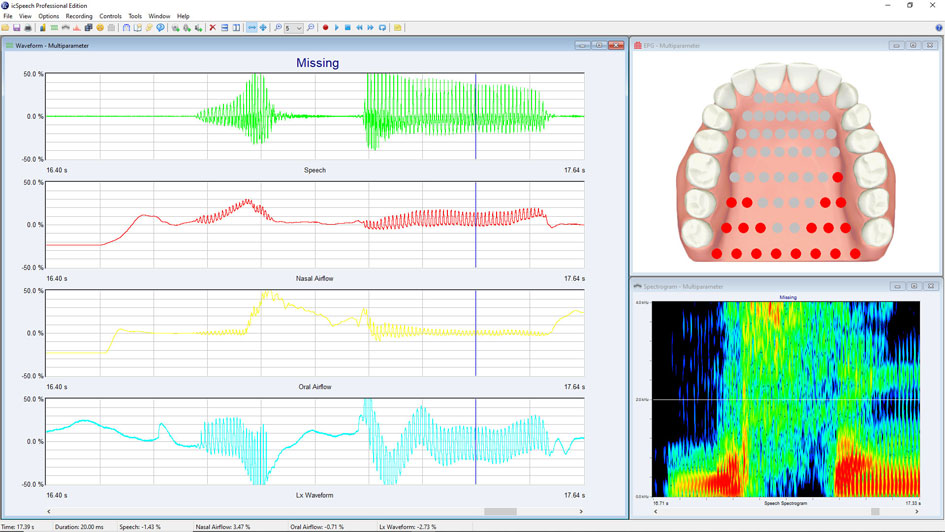Toggle the loop playback icon
This screenshot has width=945, height=532.
tap(383, 28)
